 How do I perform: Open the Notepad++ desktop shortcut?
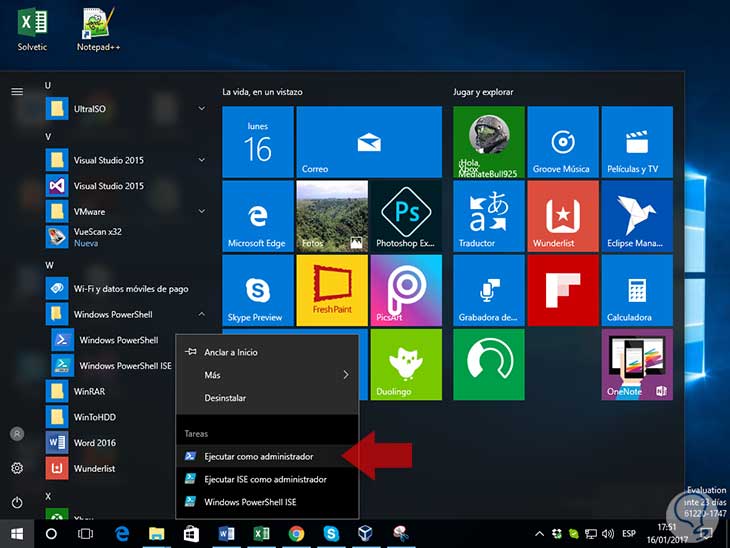98,30
